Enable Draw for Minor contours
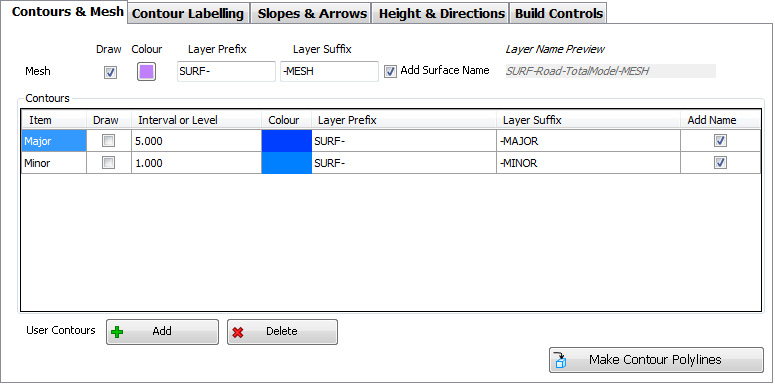Viewport: 775px width, 384px height. (108, 163)
